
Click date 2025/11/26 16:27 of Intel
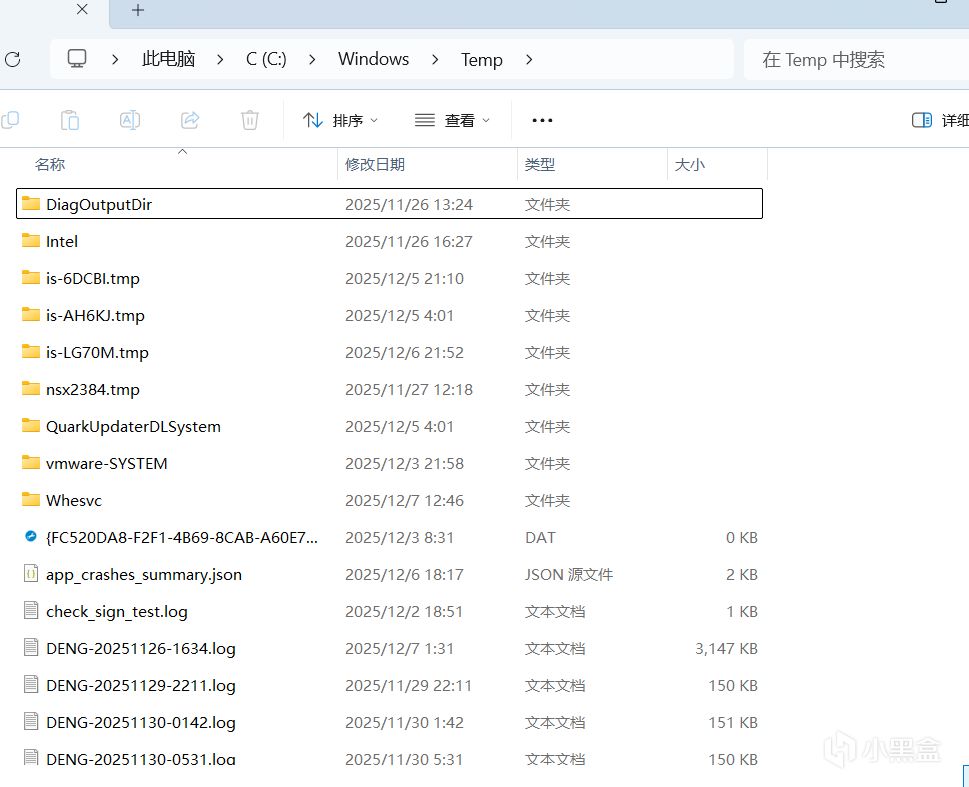pos(408,242)
